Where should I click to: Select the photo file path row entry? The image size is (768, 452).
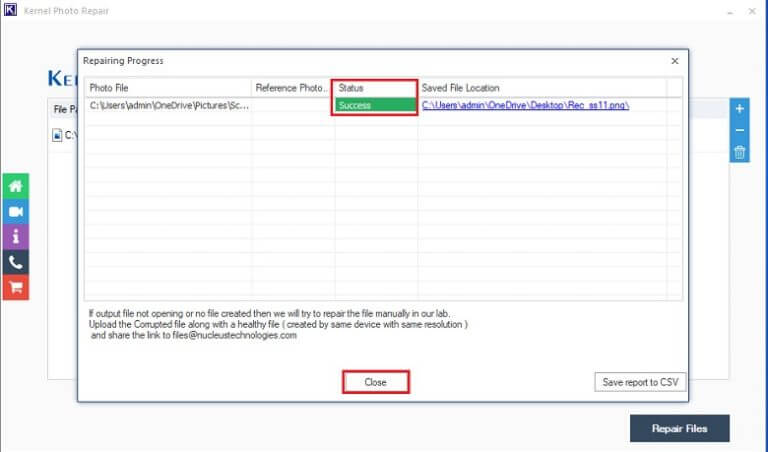pos(167,105)
